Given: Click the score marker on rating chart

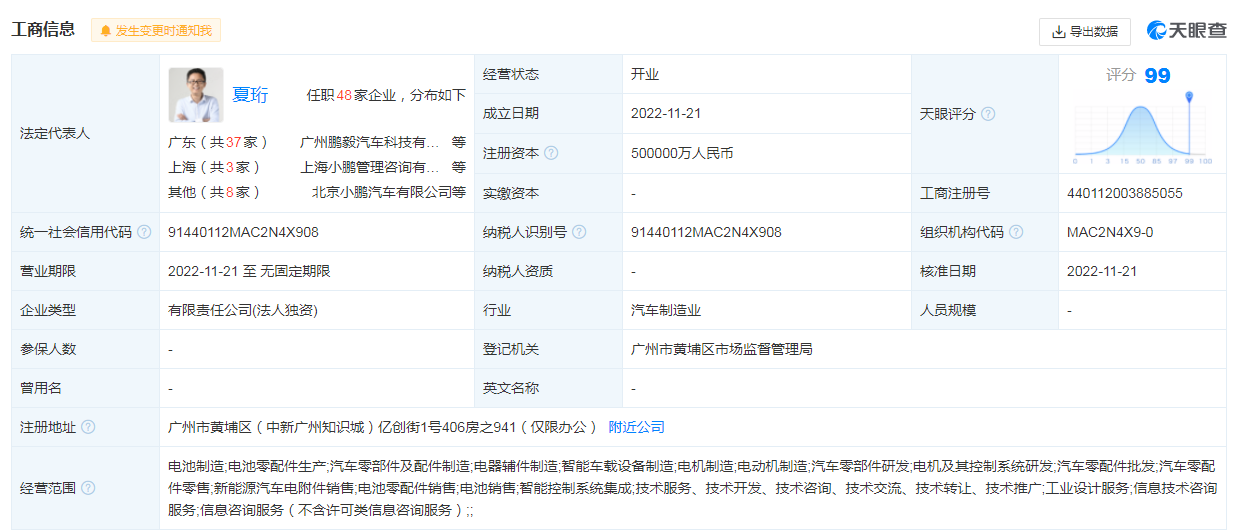Looking at the screenshot, I should pos(1189,98).
